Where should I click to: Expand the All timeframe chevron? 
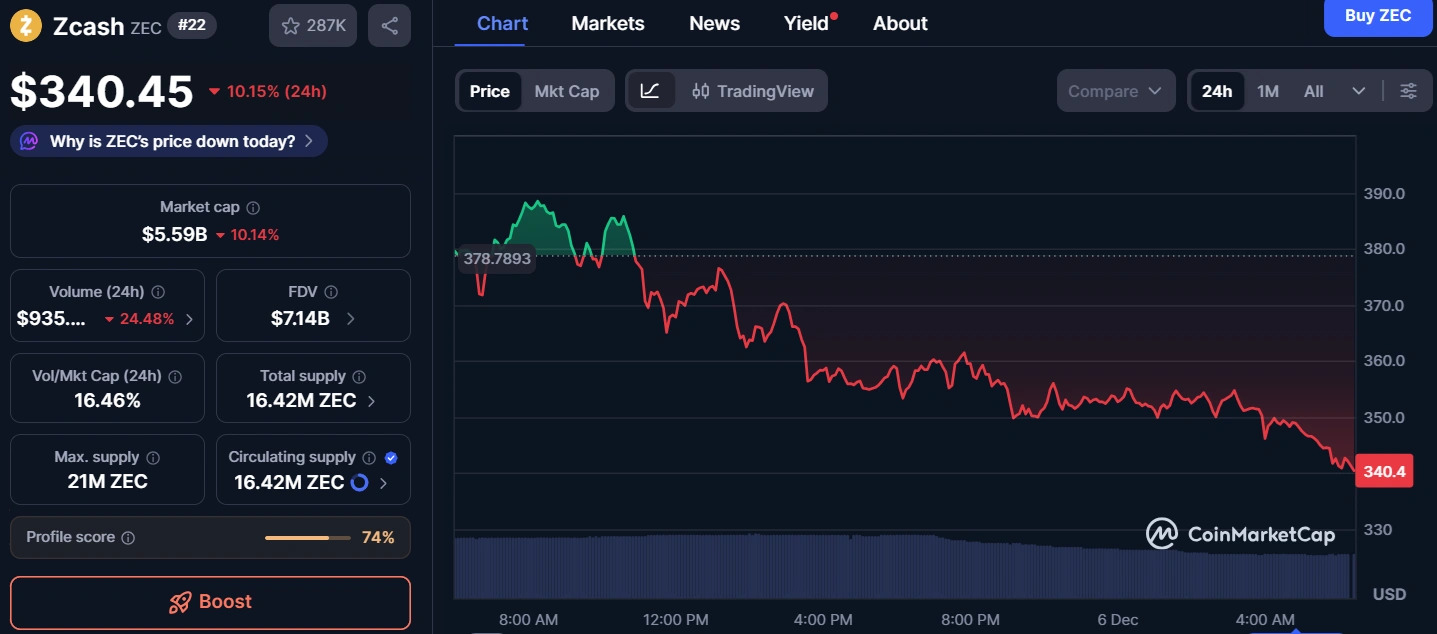click(1359, 90)
